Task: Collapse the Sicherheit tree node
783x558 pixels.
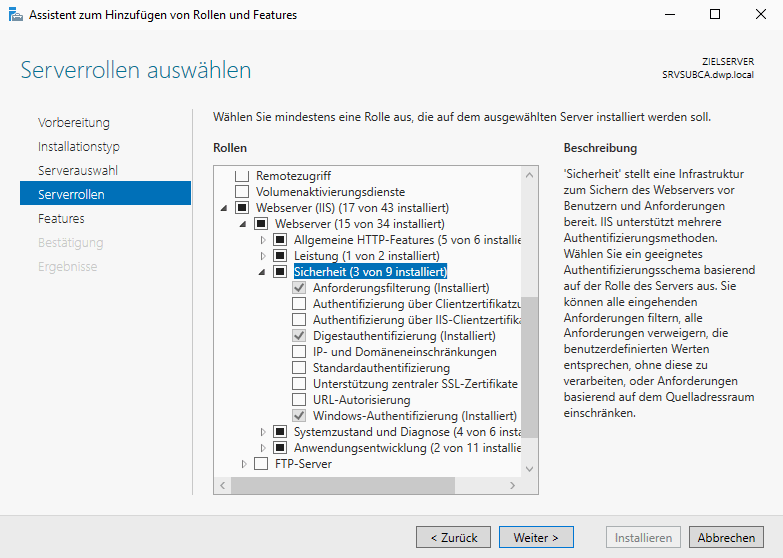Action: tap(263, 272)
